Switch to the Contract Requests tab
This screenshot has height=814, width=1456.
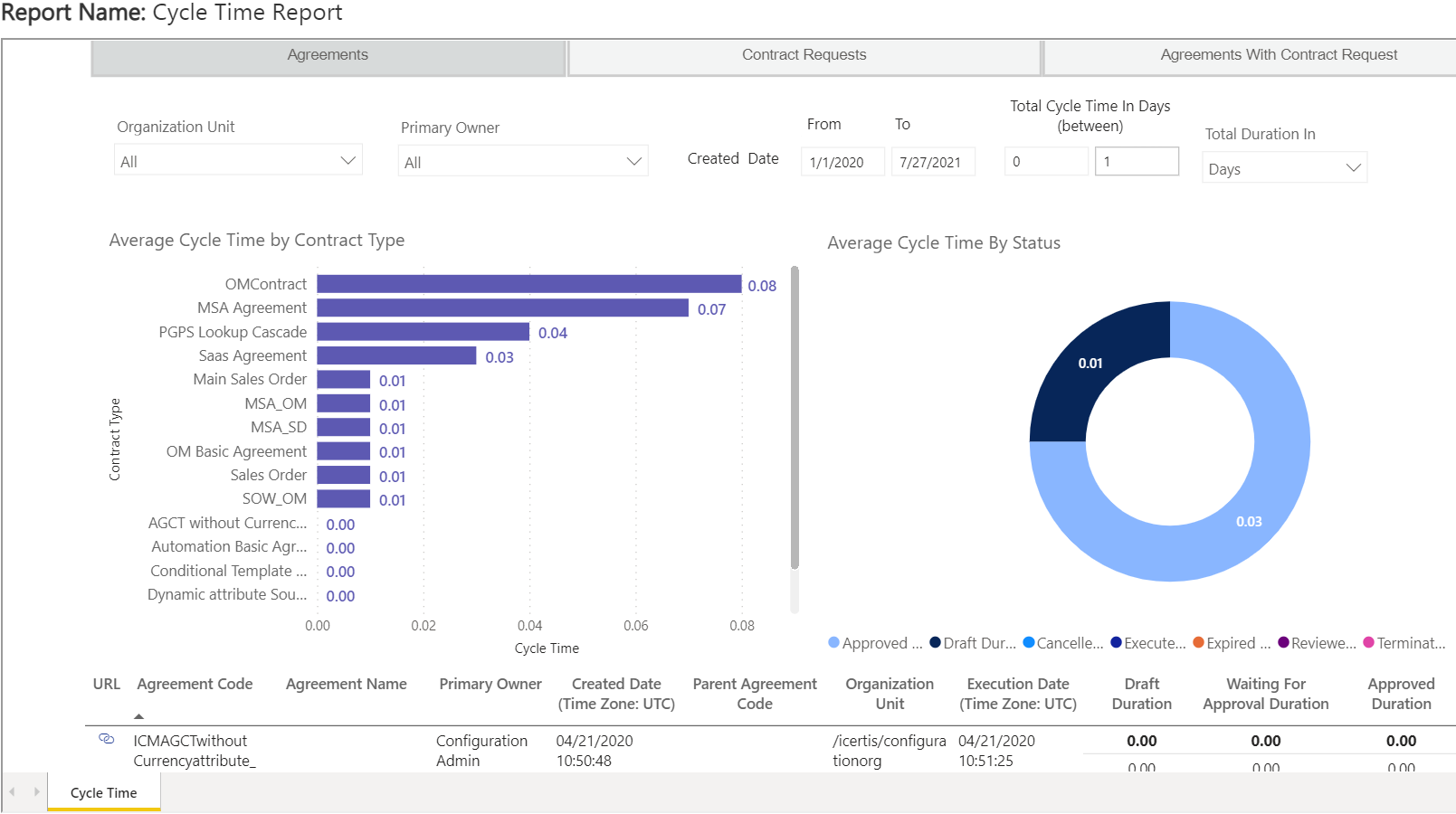tap(804, 55)
